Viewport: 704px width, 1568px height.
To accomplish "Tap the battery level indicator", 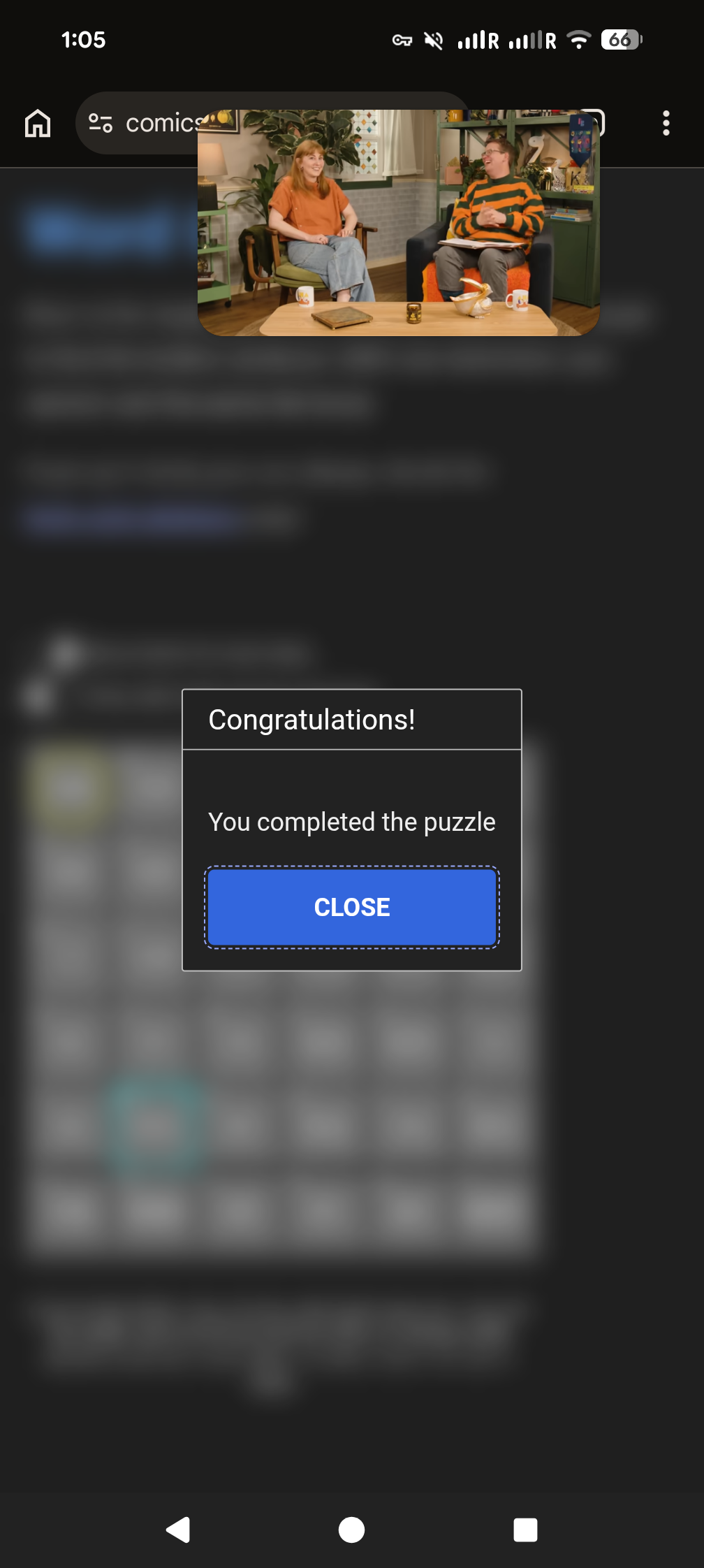I will (x=621, y=40).
